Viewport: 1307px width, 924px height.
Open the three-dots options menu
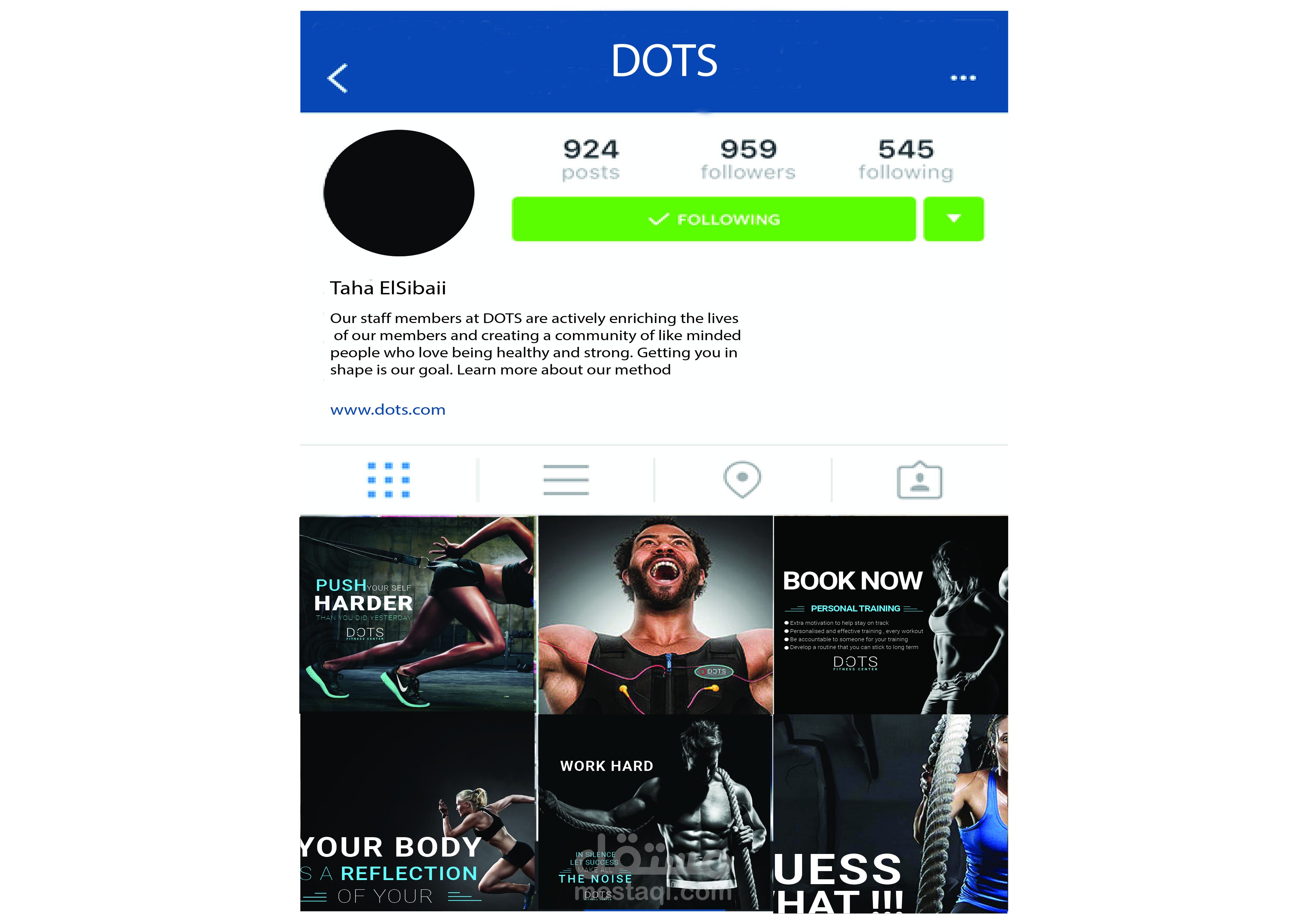(x=963, y=78)
